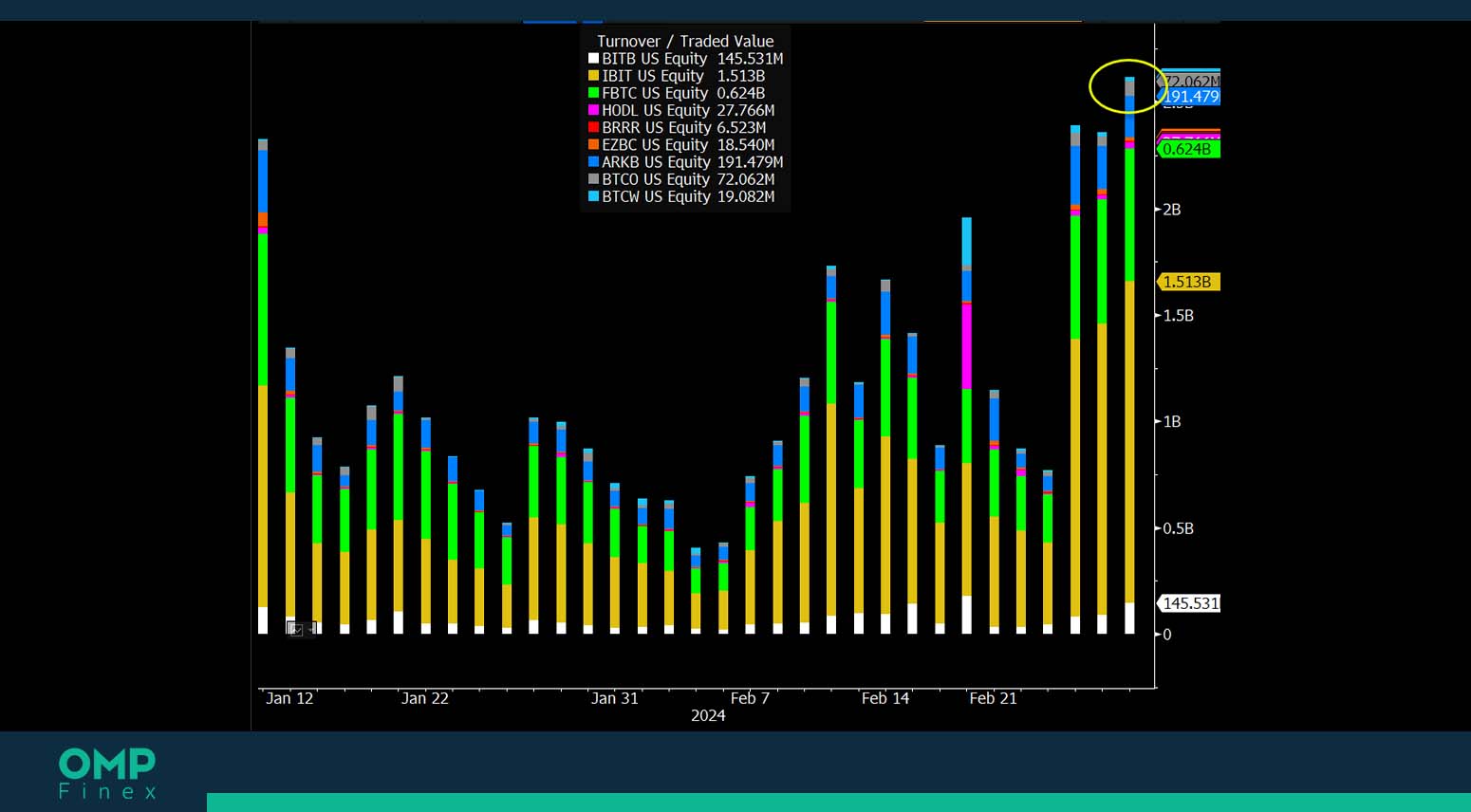Click the green 0.624B axis value tag
Image resolution: width=1471 pixels, height=812 pixels.
[1188, 149]
